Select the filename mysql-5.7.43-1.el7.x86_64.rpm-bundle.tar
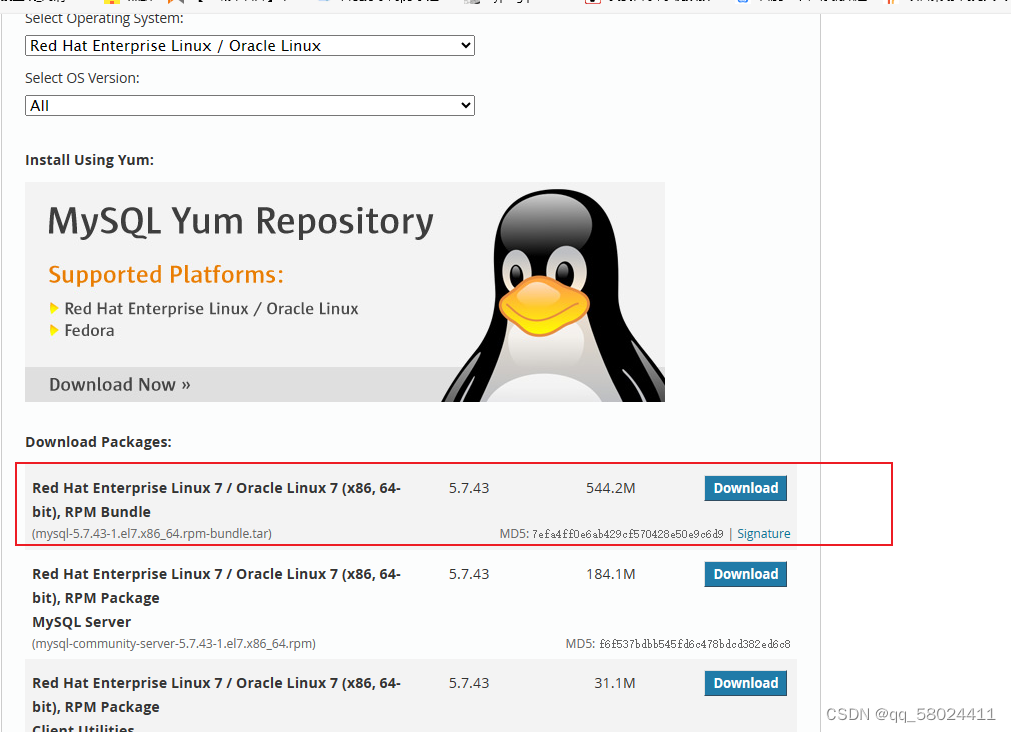 pyautogui.click(x=152, y=533)
